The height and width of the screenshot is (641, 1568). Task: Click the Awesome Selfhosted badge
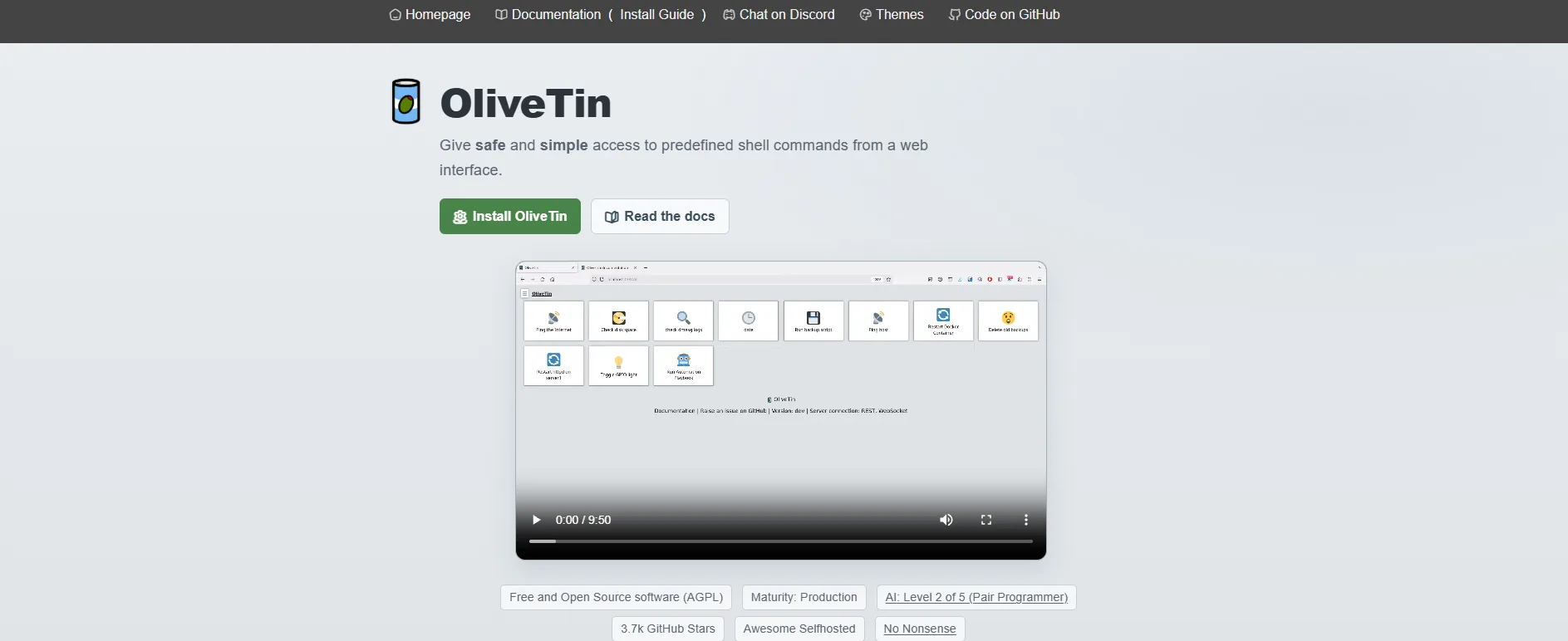(799, 629)
